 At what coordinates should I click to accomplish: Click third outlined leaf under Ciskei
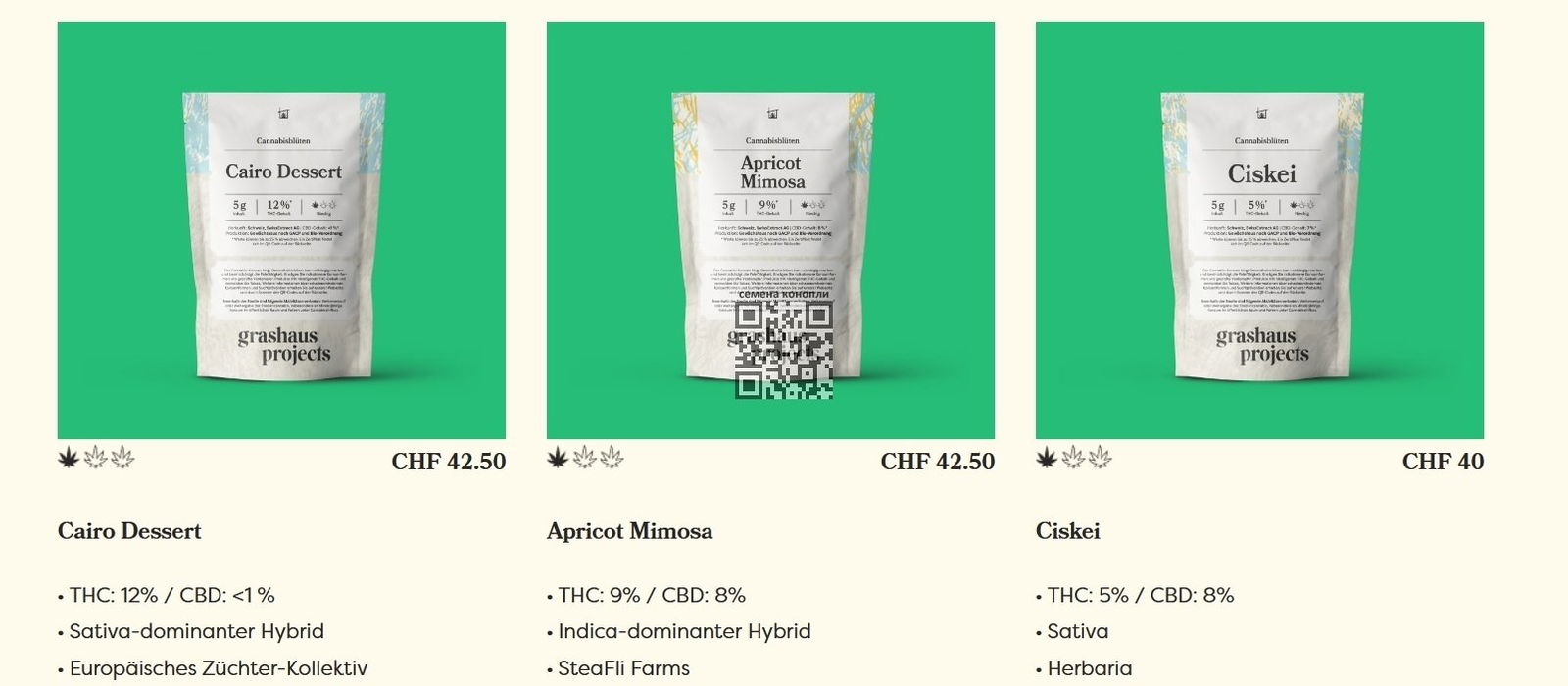coord(1101,457)
